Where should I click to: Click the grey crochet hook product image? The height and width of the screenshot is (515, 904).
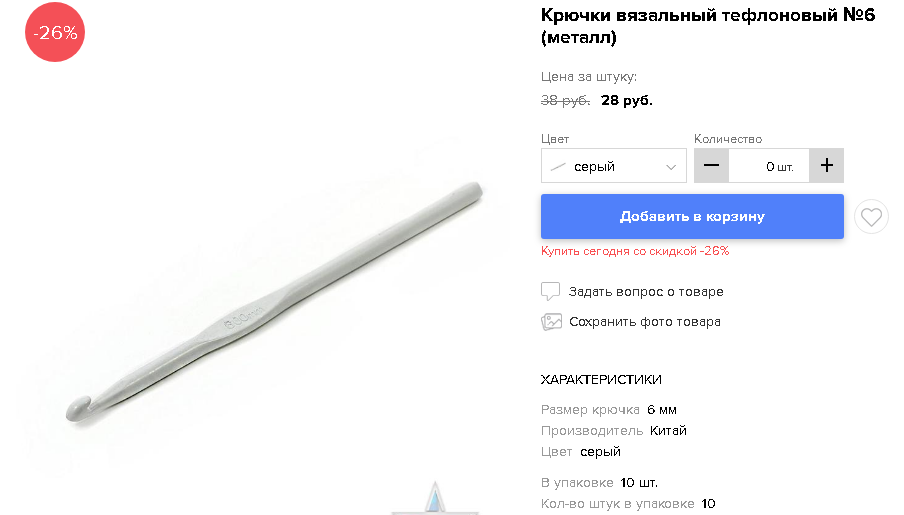click(x=274, y=302)
